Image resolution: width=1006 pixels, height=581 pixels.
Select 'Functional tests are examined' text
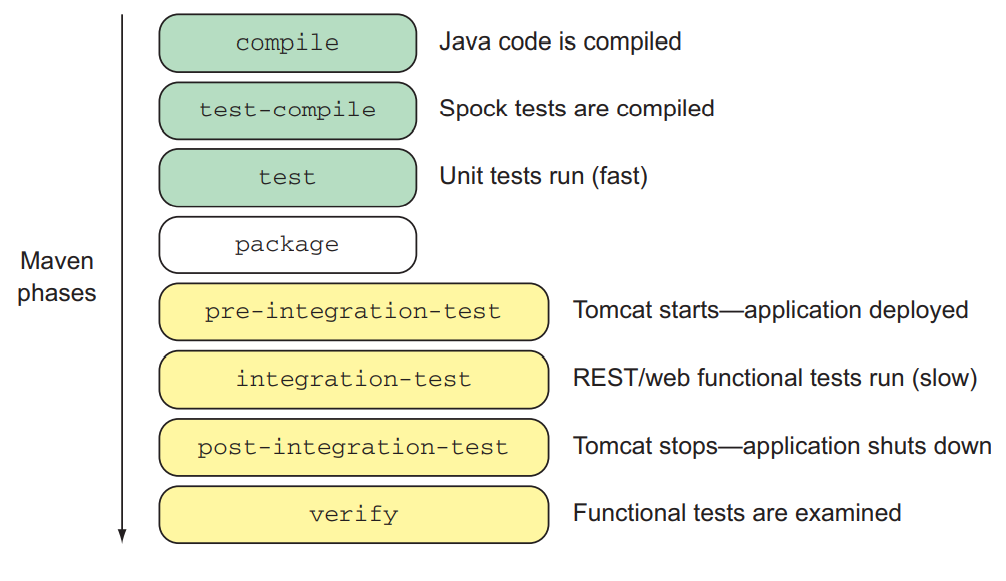click(737, 513)
